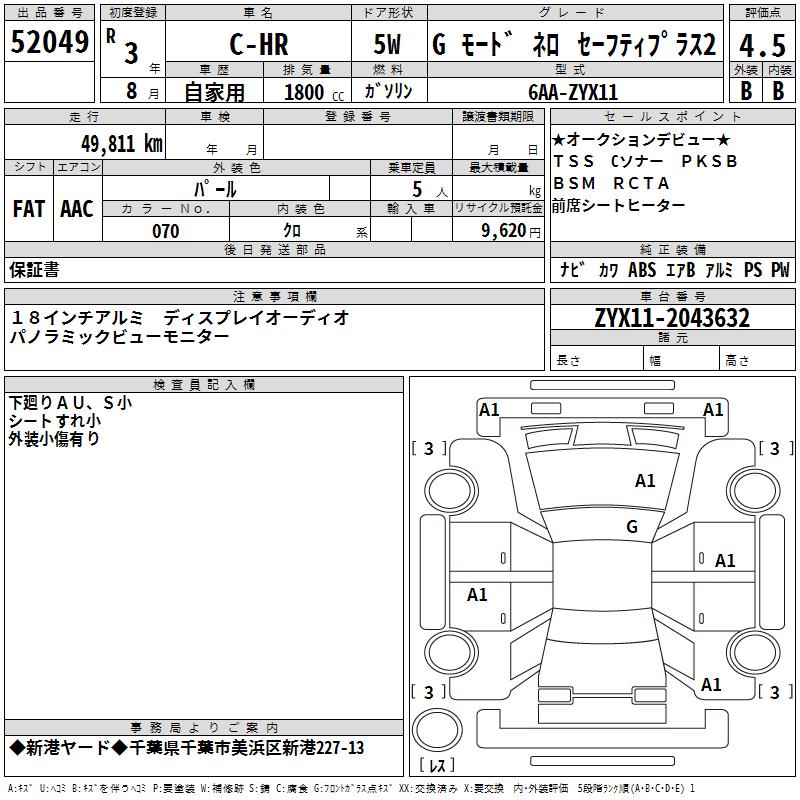Select the interior color クロ

[x=292, y=231]
